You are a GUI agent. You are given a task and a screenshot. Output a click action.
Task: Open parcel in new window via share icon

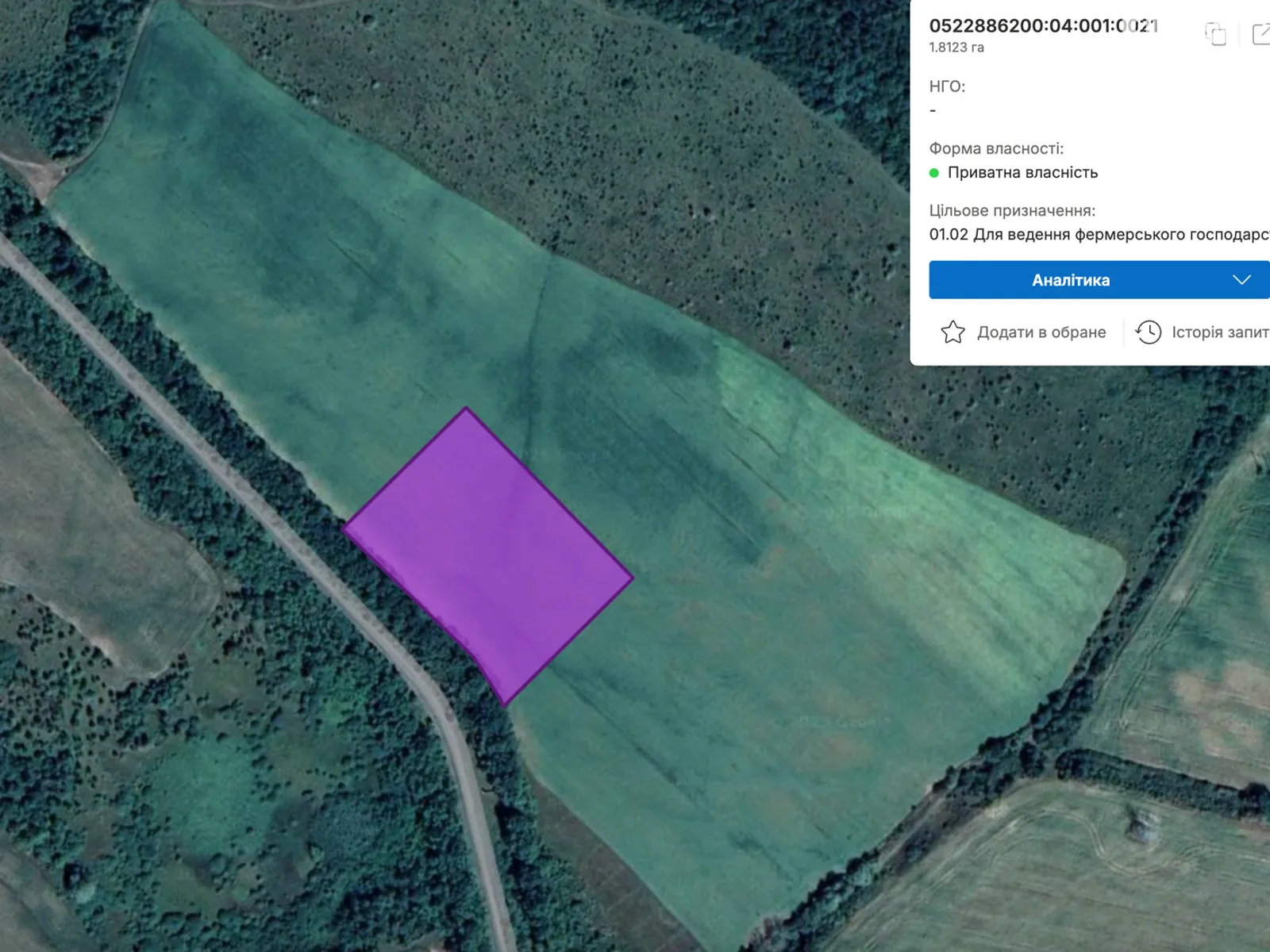click(x=1260, y=34)
